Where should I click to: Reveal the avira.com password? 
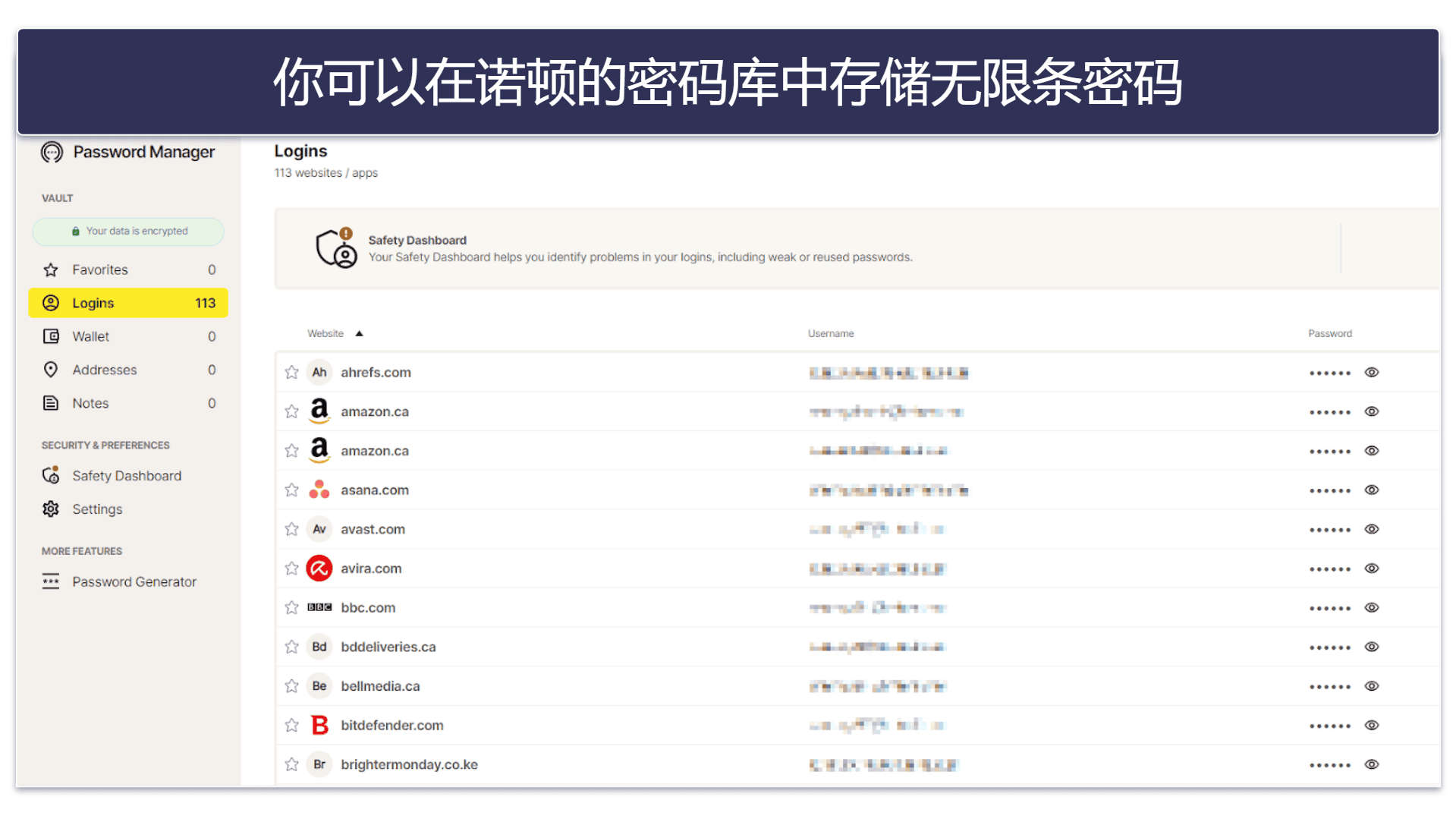1372,569
